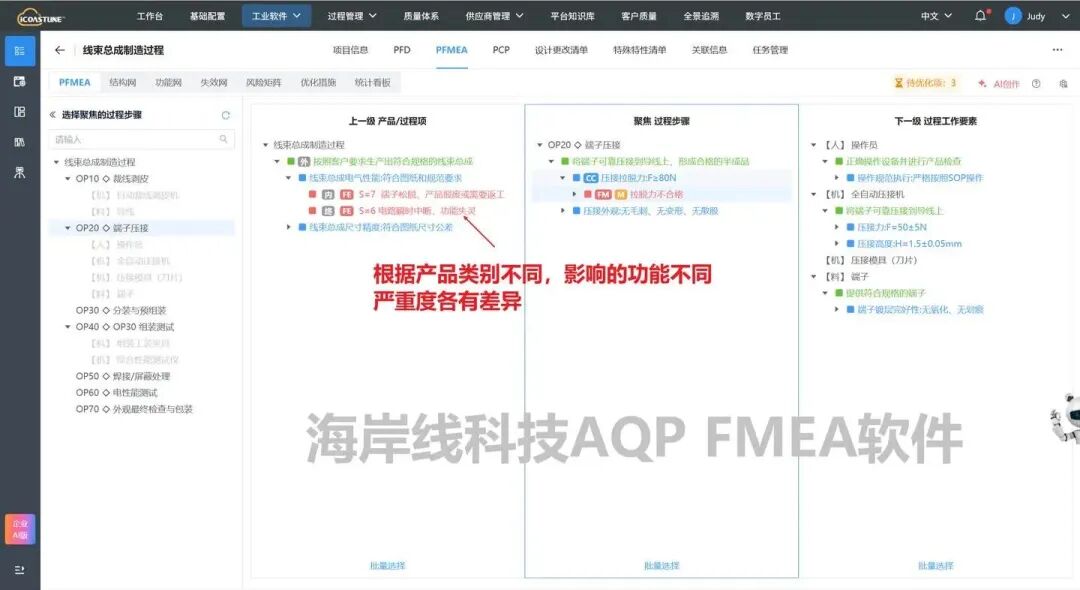Expand the sidebar using the bottom menu icon
The image size is (1080, 590).
tap(20, 570)
